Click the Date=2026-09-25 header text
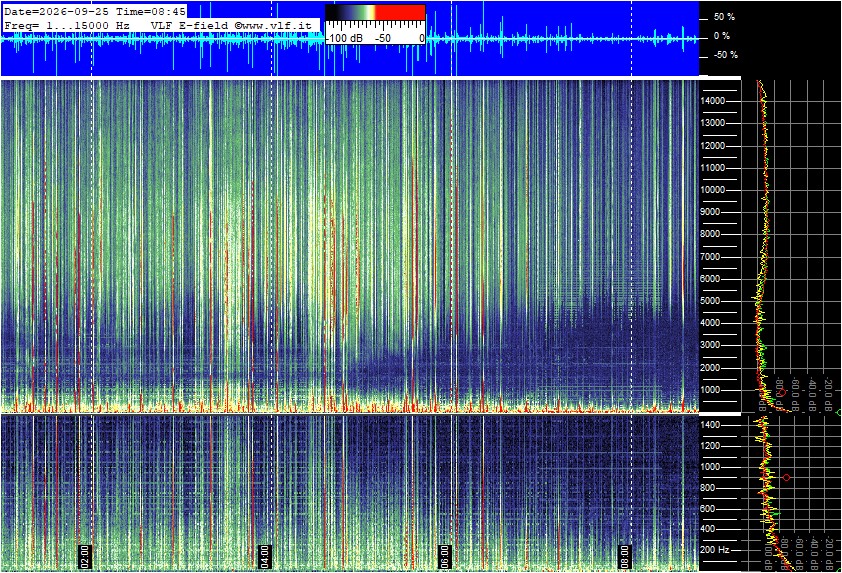 point(56,12)
